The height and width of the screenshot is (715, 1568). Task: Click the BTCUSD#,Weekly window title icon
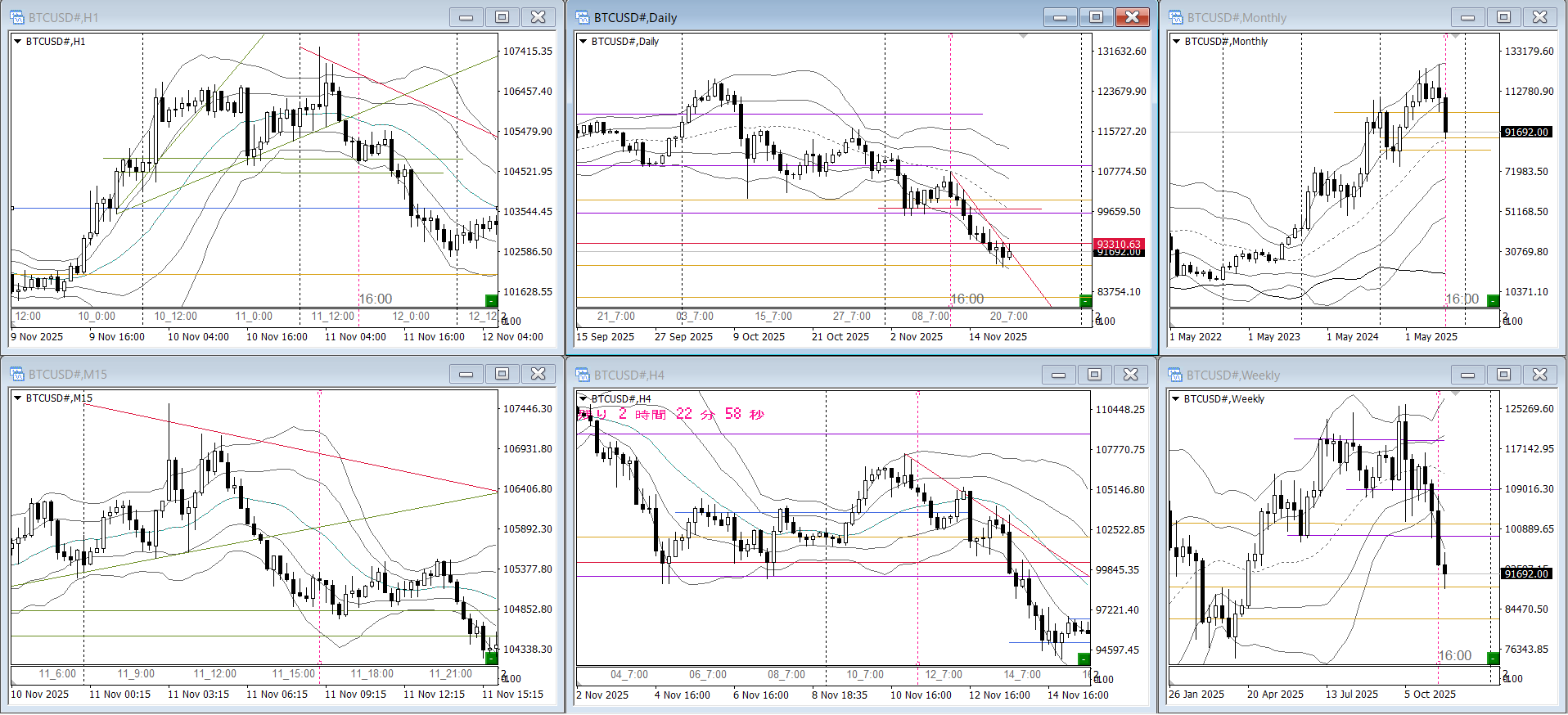click(x=1176, y=375)
